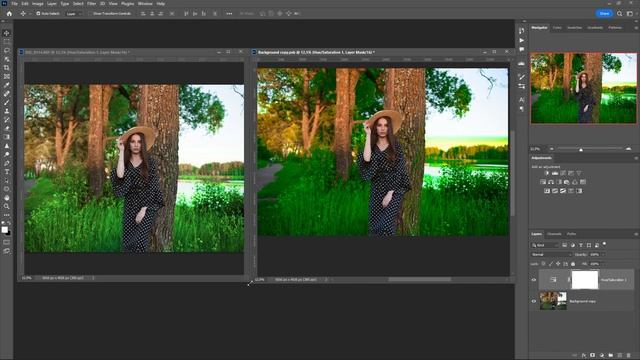Open more align options ellipsis
The image size is (640, 360).
pyautogui.click(x=229, y=13)
